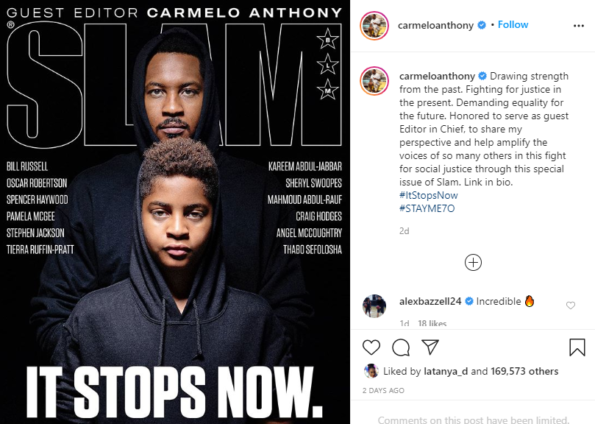Click the SLAM magazine cover image
Image resolution: width=595 pixels, height=424 pixels.
pyautogui.click(x=175, y=212)
